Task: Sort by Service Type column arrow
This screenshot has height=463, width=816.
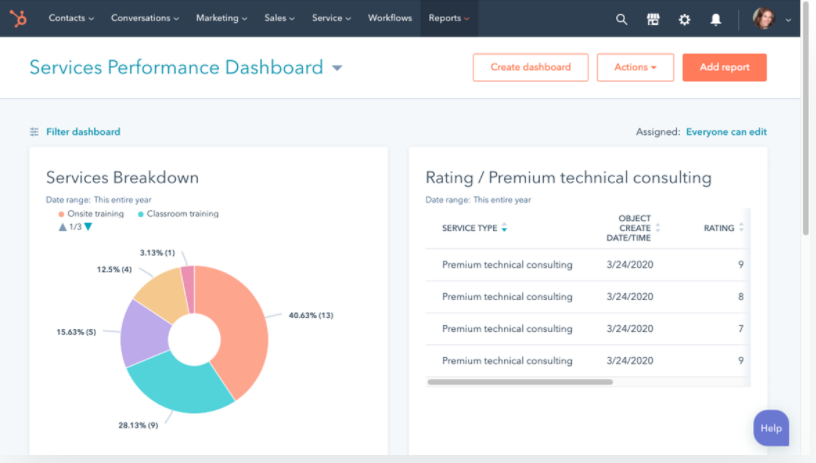Action: [x=504, y=229]
